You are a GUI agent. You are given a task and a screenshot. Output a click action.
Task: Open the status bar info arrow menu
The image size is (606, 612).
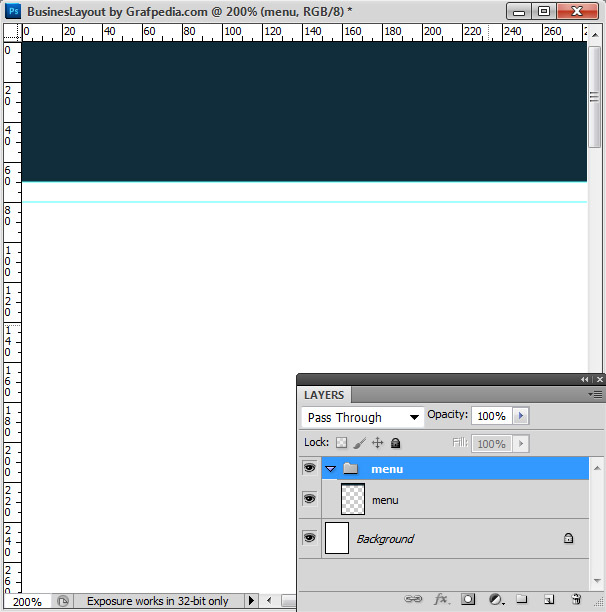click(251, 600)
